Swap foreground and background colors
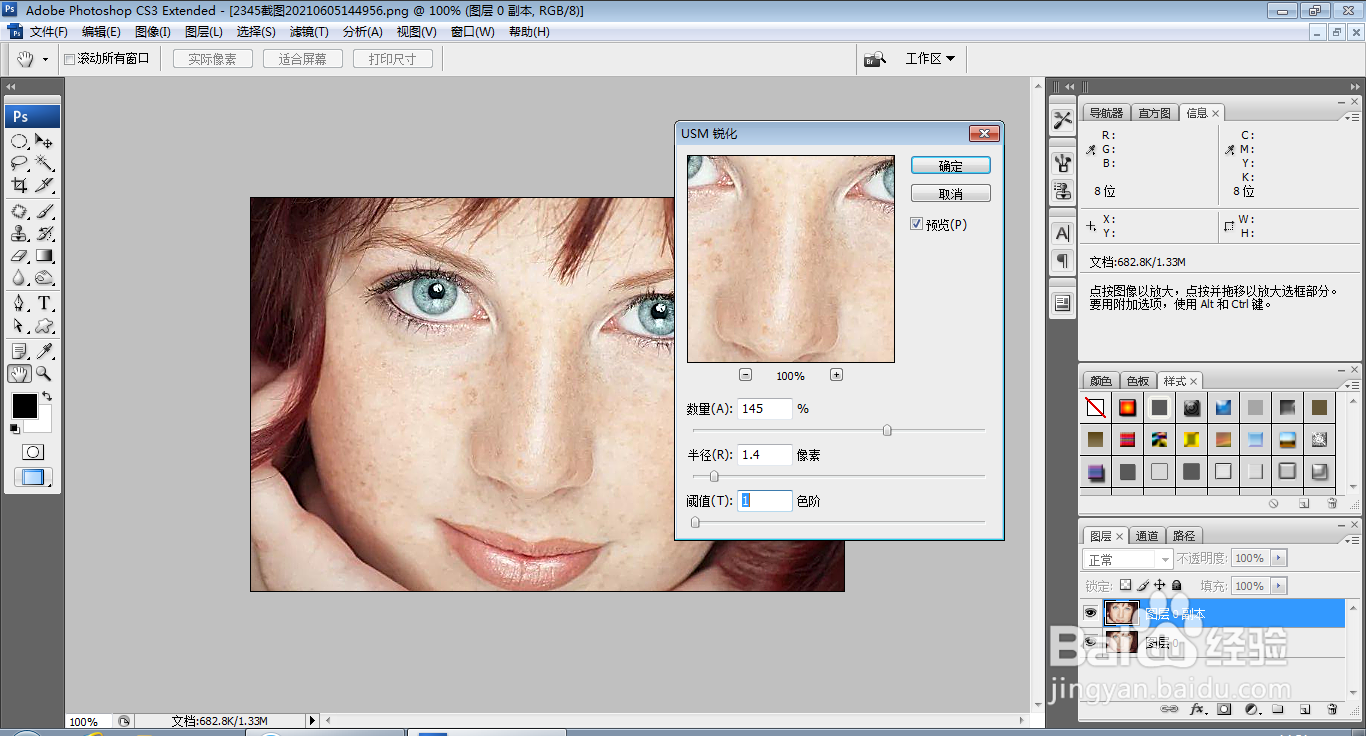The height and width of the screenshot is (736, 1366). (46, 397)
